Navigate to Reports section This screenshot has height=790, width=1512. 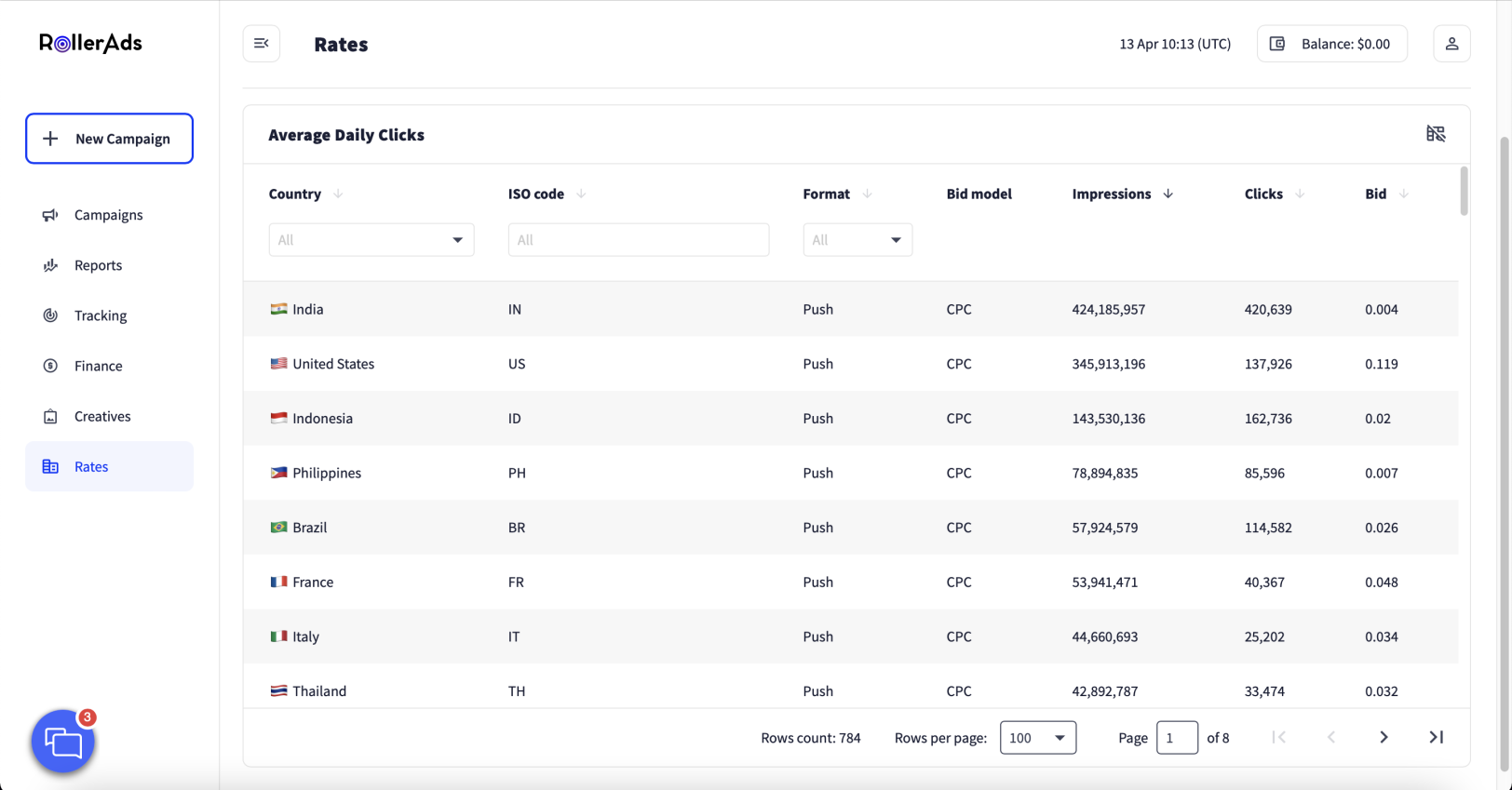[x=98, y=265]
